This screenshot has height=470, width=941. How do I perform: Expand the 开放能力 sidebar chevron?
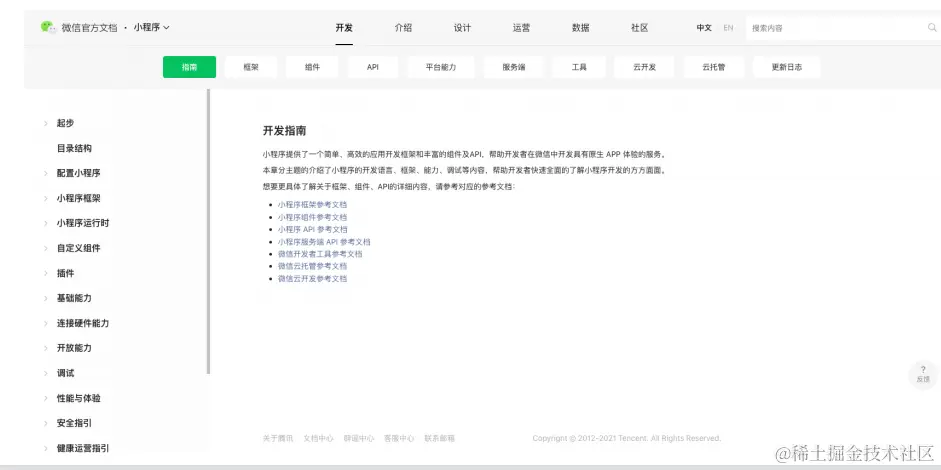point(46,348)
